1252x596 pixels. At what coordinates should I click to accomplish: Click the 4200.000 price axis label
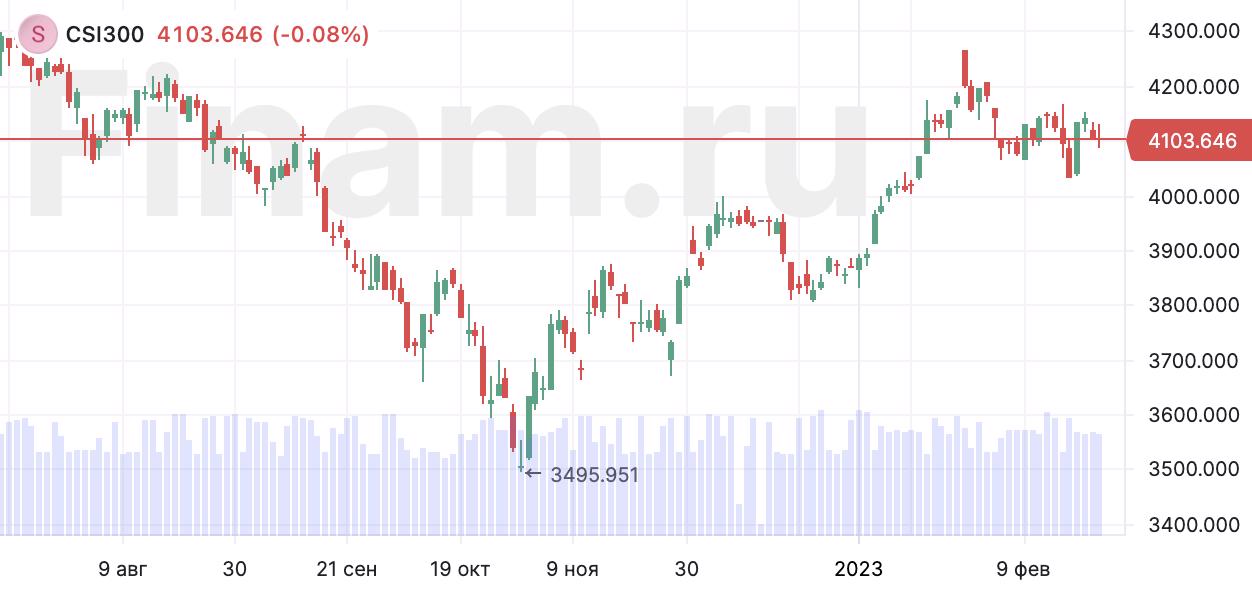[1193, 87]
